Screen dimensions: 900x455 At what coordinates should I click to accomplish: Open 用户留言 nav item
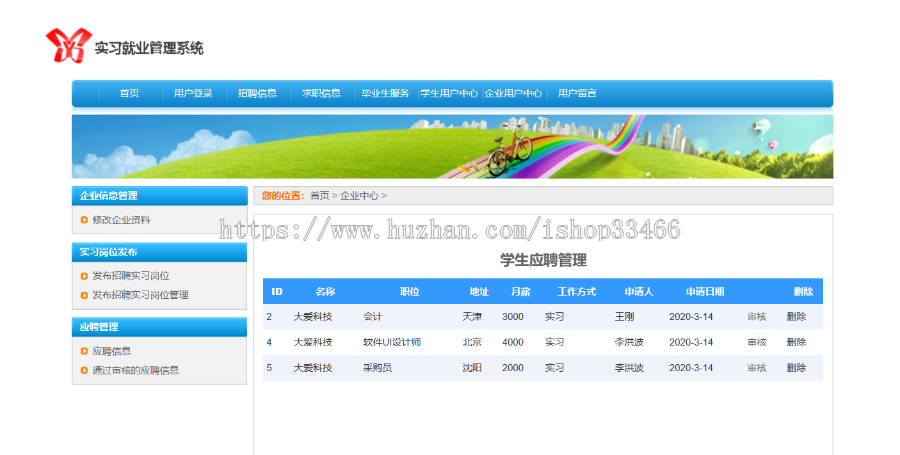[577, 93]
